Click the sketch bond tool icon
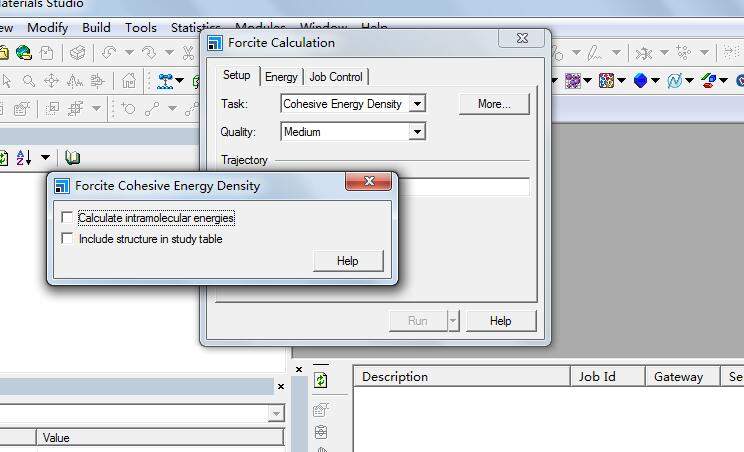The image size is (744, 452). coord(152,109)
